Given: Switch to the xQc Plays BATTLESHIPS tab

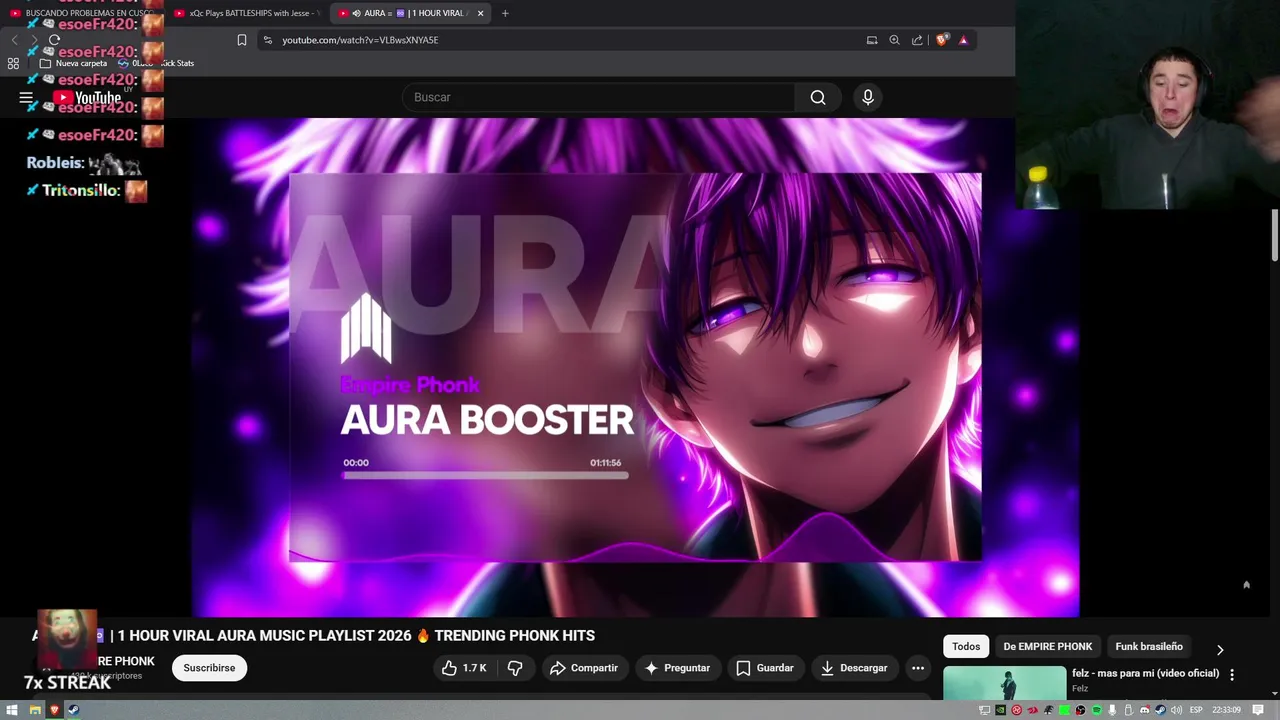Looking at the screenshot, I should [248, 13].
